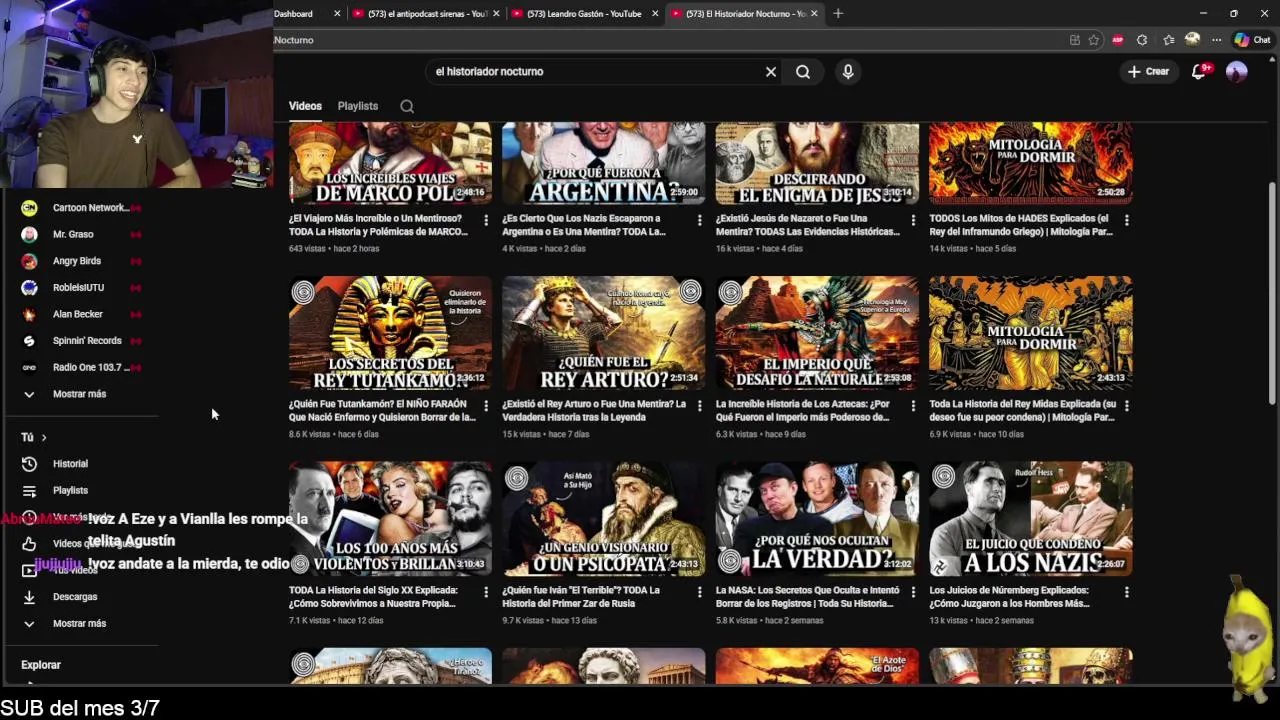Screen dimensions: 1280x720
Task: Open options menu for the Aztecas video
Action: point(913,406)
